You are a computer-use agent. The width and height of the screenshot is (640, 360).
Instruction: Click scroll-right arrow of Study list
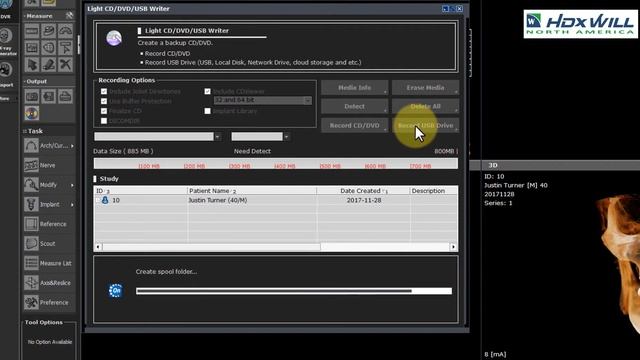453,247
